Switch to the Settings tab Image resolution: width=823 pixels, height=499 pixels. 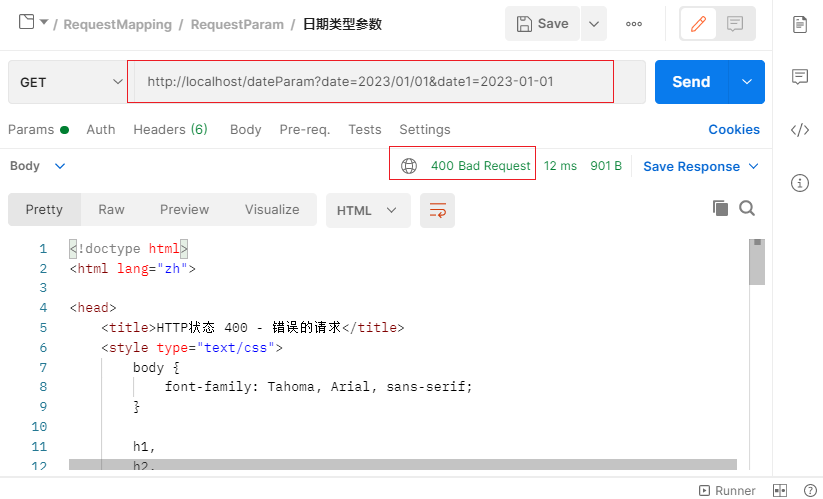[425, 130]
